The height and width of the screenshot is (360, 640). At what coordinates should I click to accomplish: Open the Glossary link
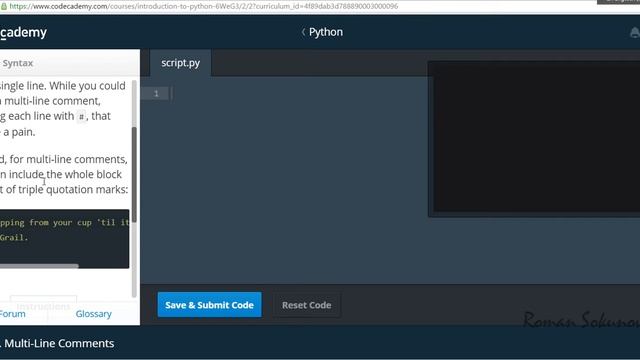[93, 313]
